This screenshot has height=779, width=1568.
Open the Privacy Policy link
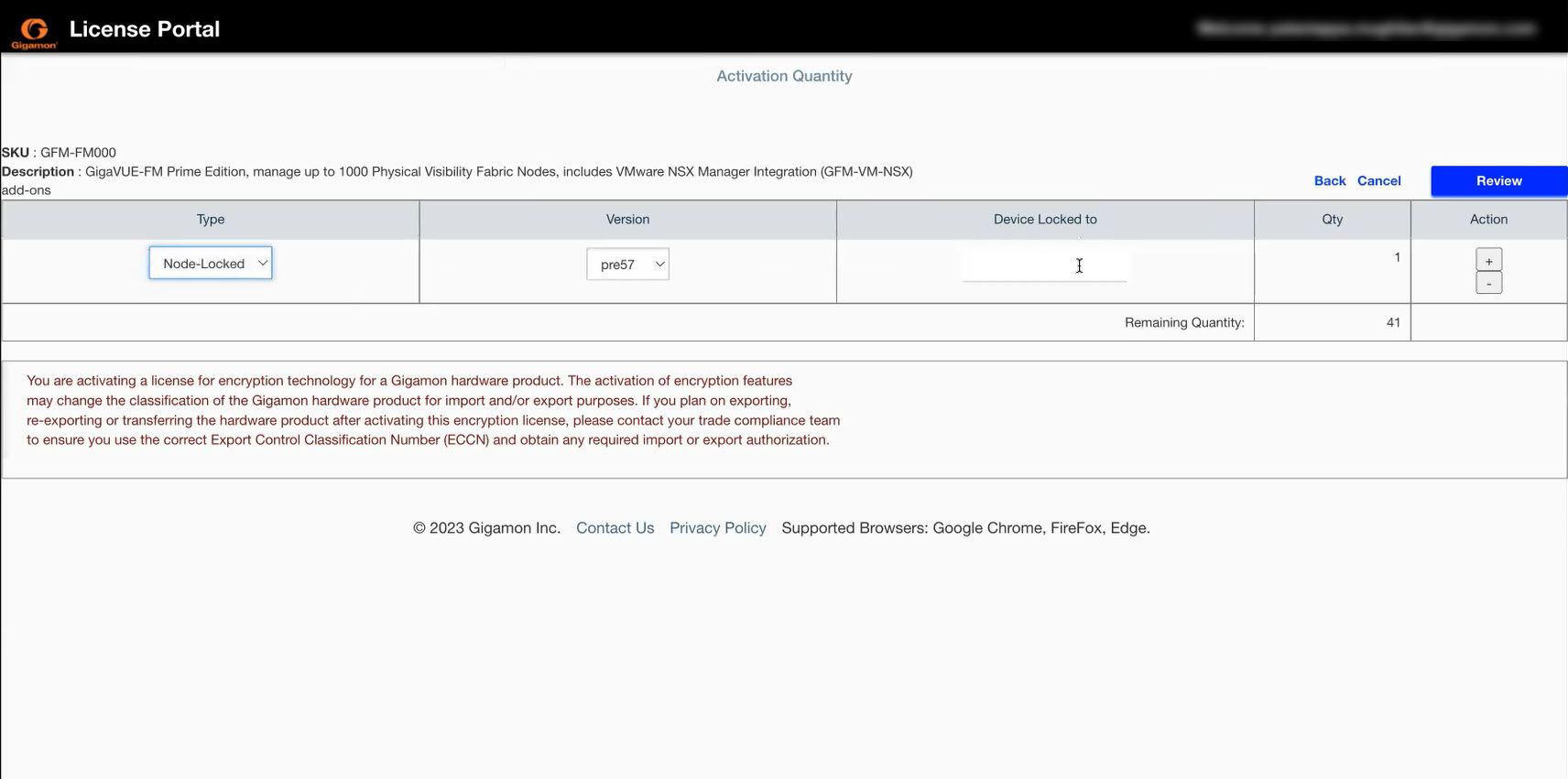717,528
